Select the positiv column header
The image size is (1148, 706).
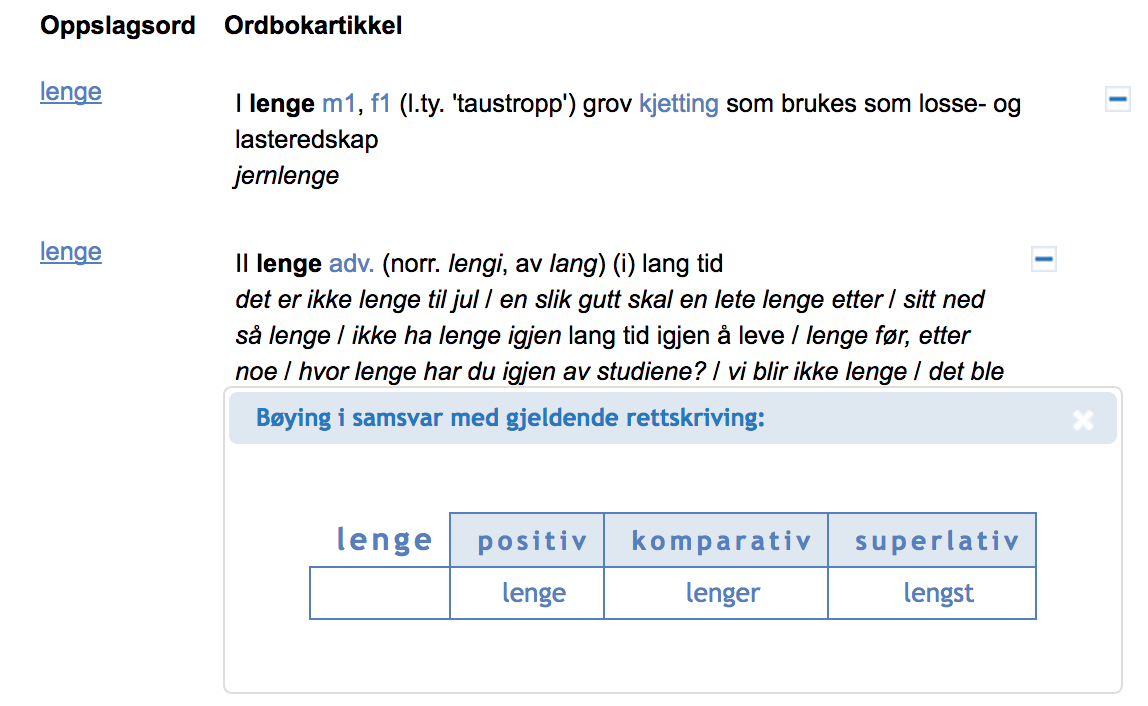527,540
